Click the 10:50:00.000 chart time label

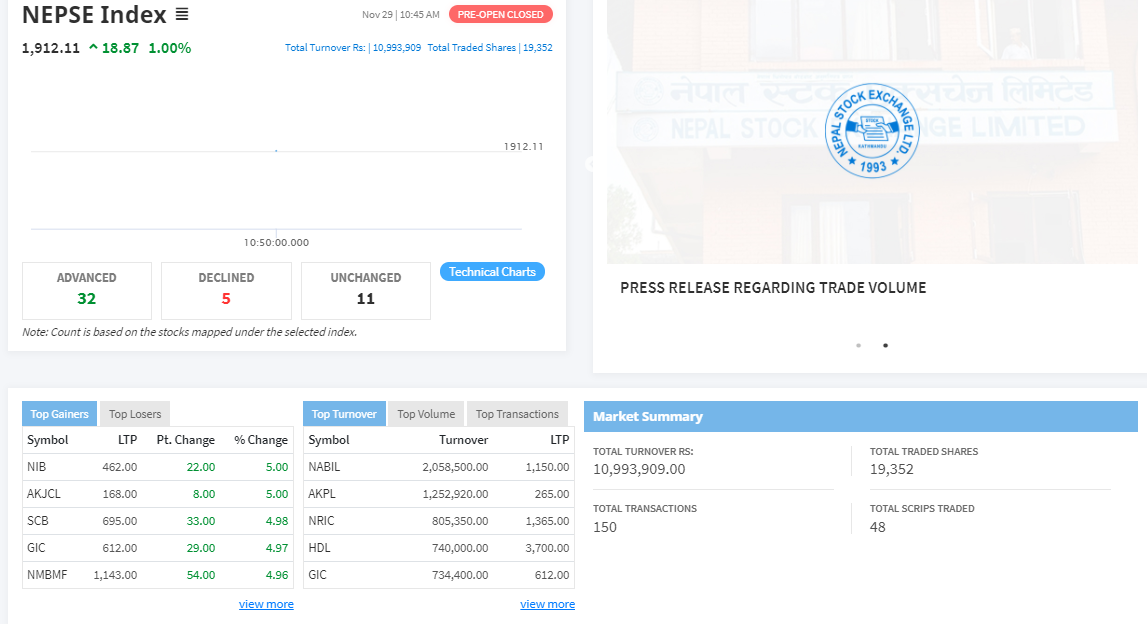coord(277,242)
